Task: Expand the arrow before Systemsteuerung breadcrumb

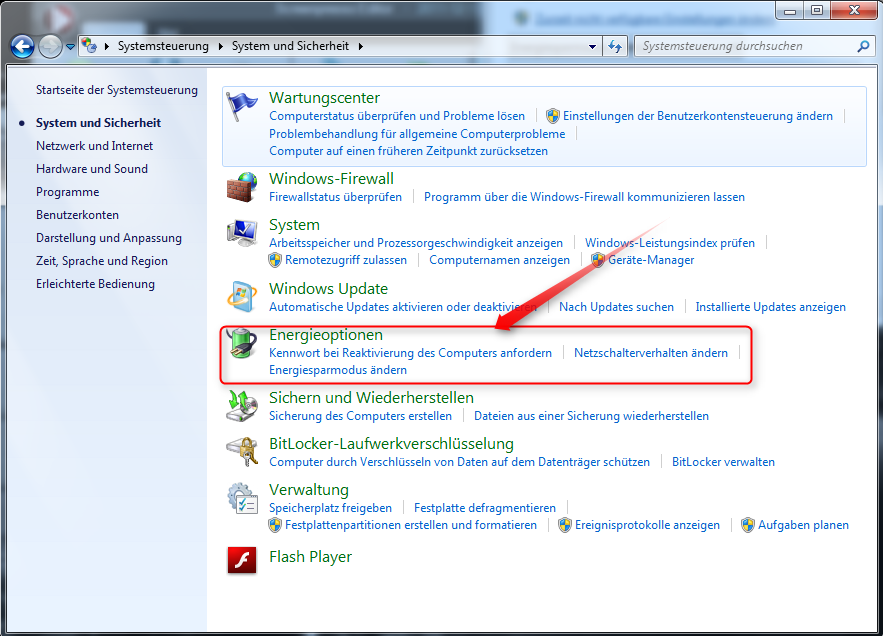Action: [106, 46]
